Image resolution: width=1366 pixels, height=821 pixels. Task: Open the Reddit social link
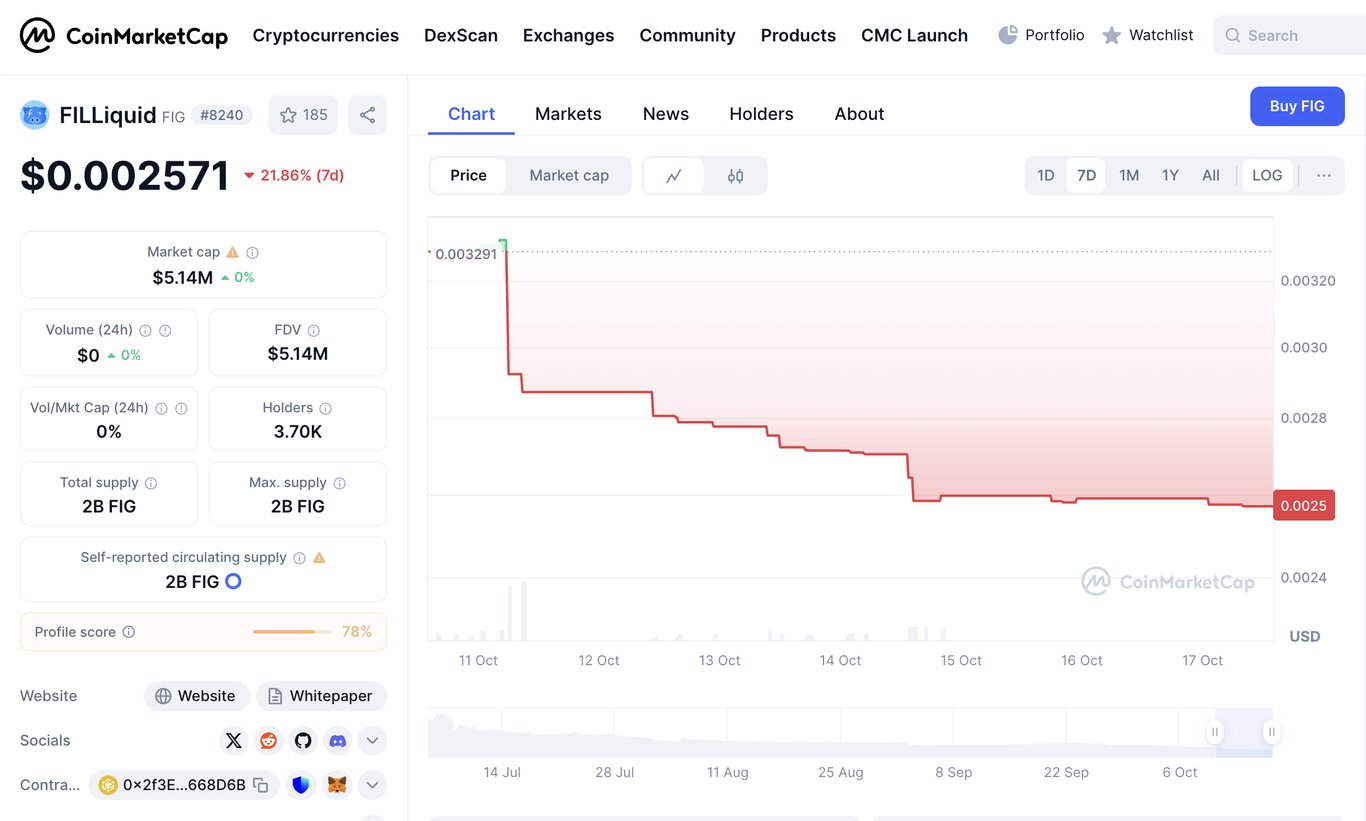(x=268, y=741)
